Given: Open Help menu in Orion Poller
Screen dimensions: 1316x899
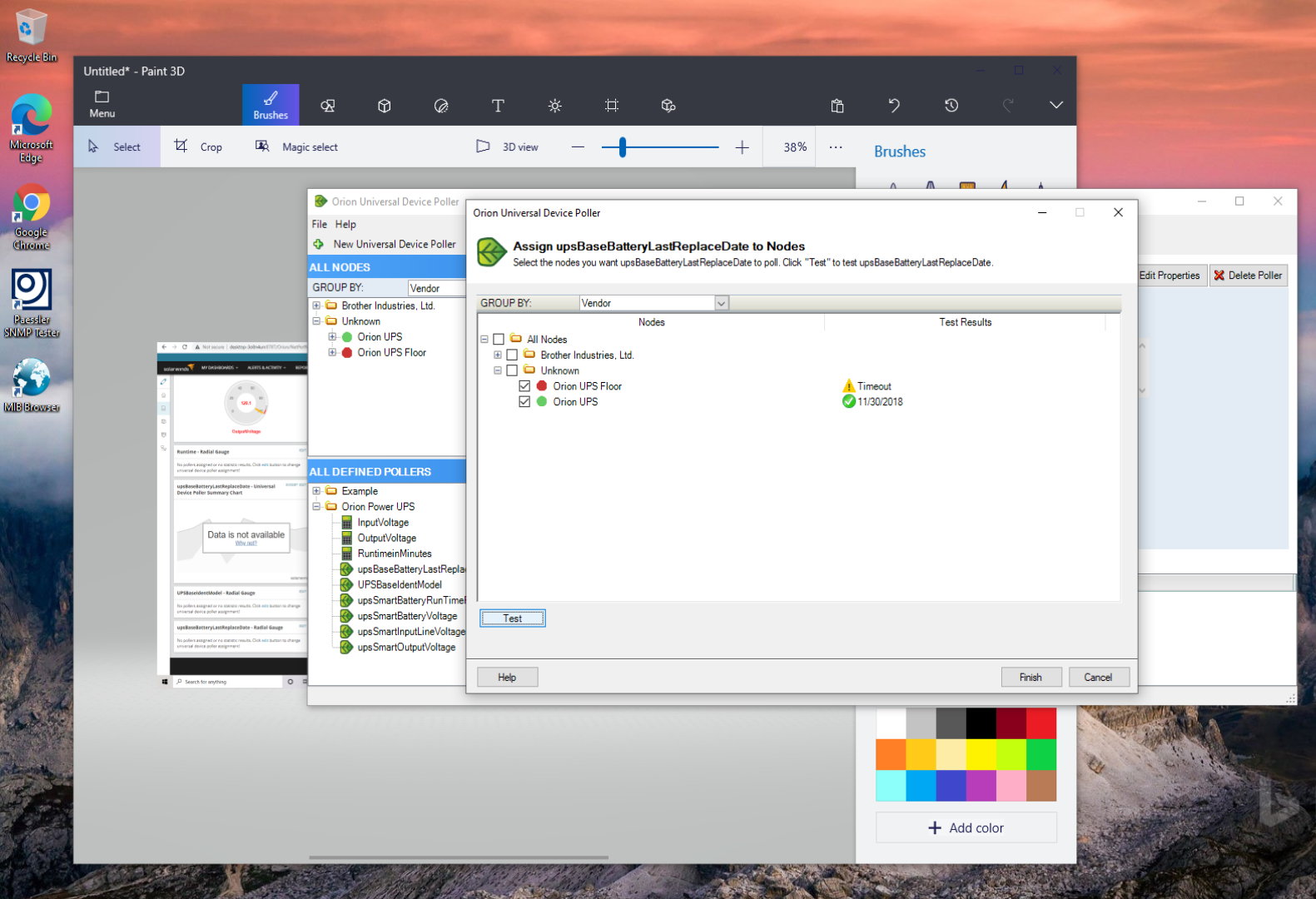Looking at the screenshot, I should (345, 225).
